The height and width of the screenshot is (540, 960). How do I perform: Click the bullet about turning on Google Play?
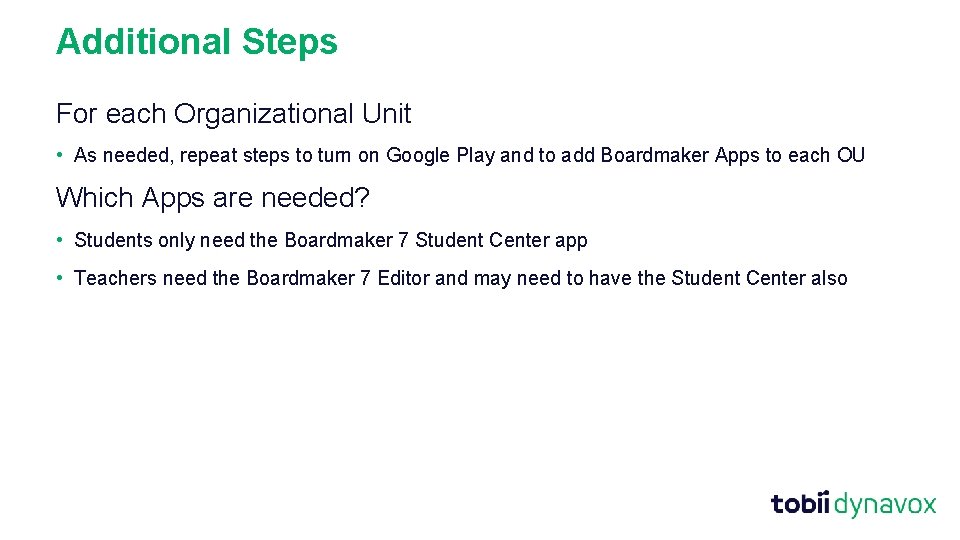point(469,156)
